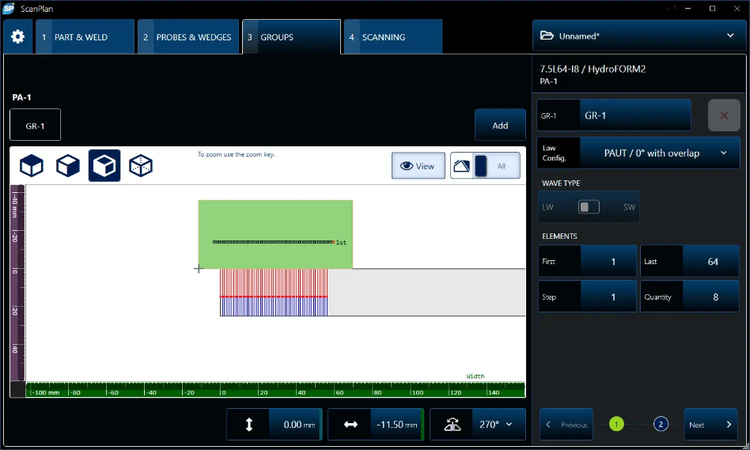Click the vertical offset arrows icon

249,424
